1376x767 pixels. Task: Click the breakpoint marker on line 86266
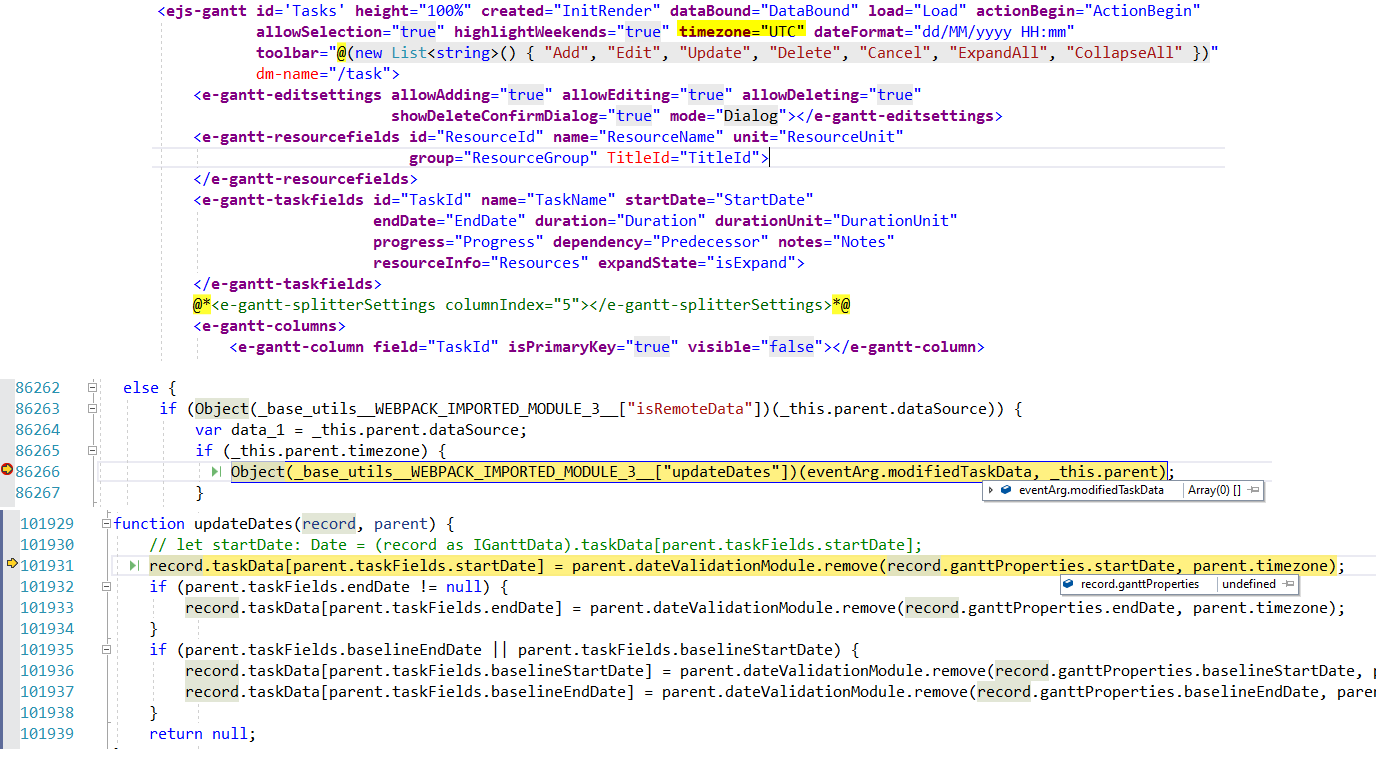click(7, 471)
